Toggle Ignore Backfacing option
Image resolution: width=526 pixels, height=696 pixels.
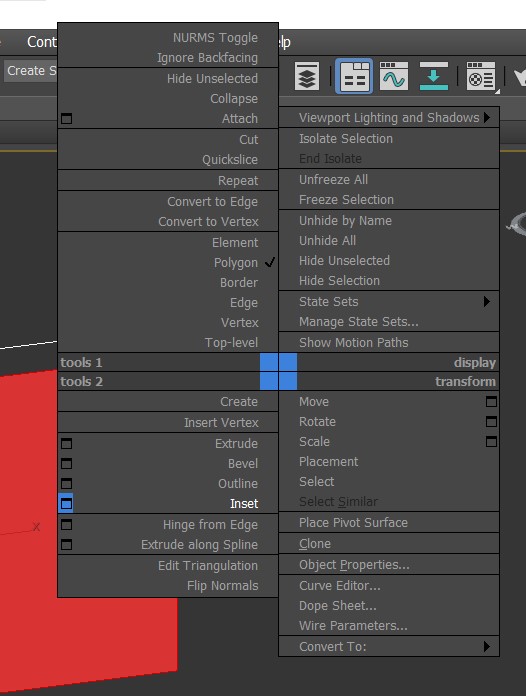coord(207,58)
